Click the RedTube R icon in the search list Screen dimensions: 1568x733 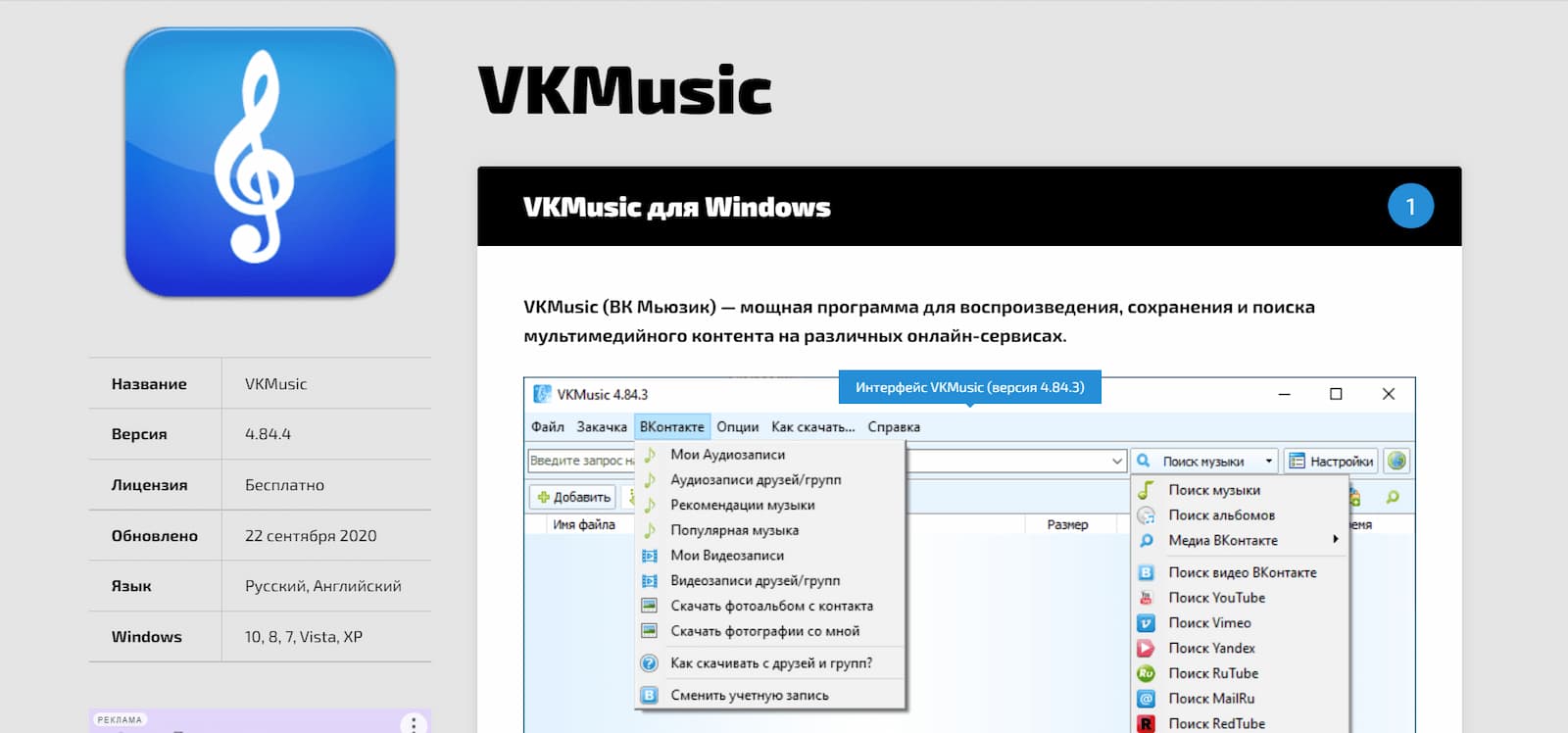tap(1146, 724)
